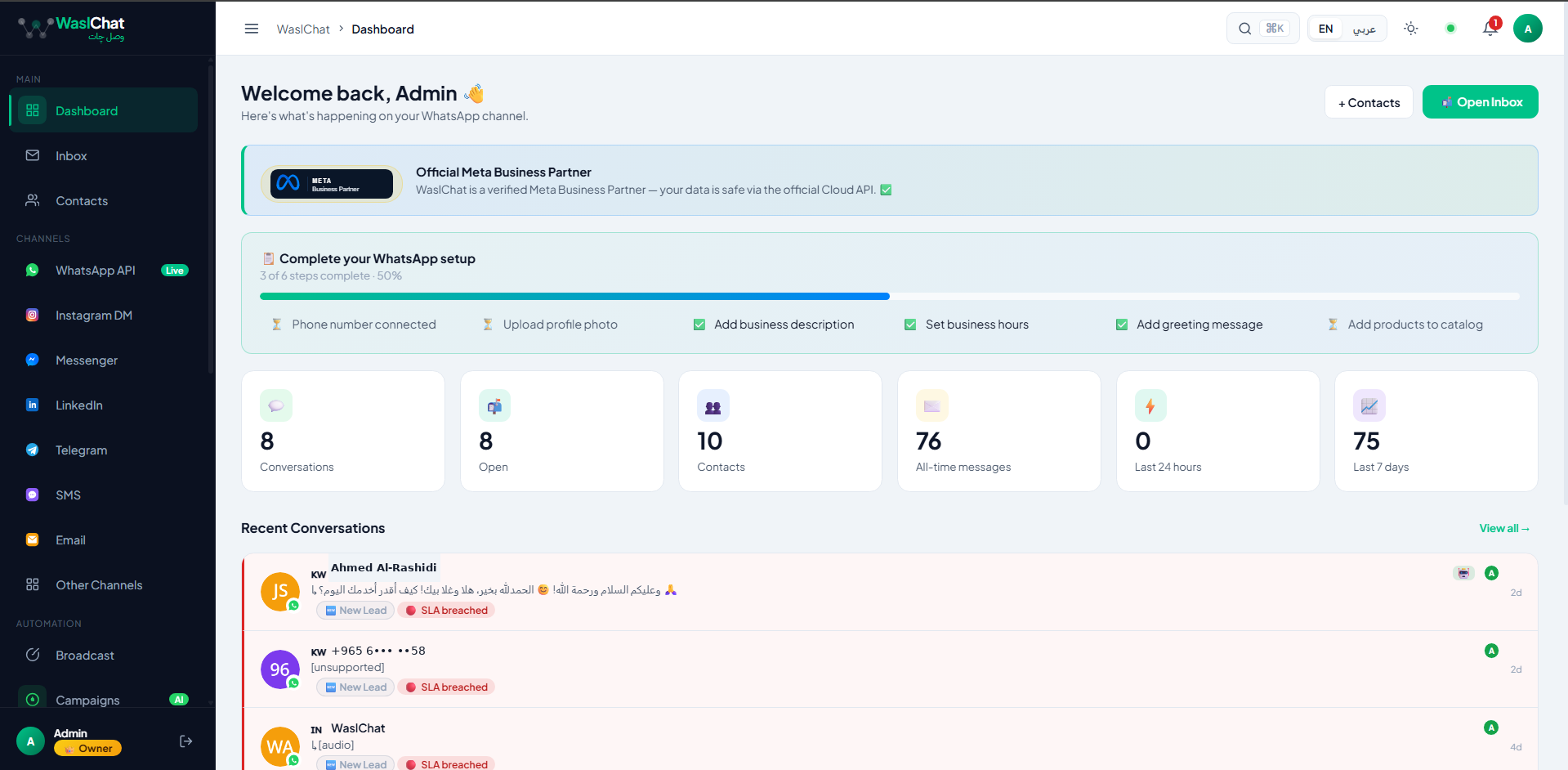Click the AI badge beside Campaigns

point(179,700)
